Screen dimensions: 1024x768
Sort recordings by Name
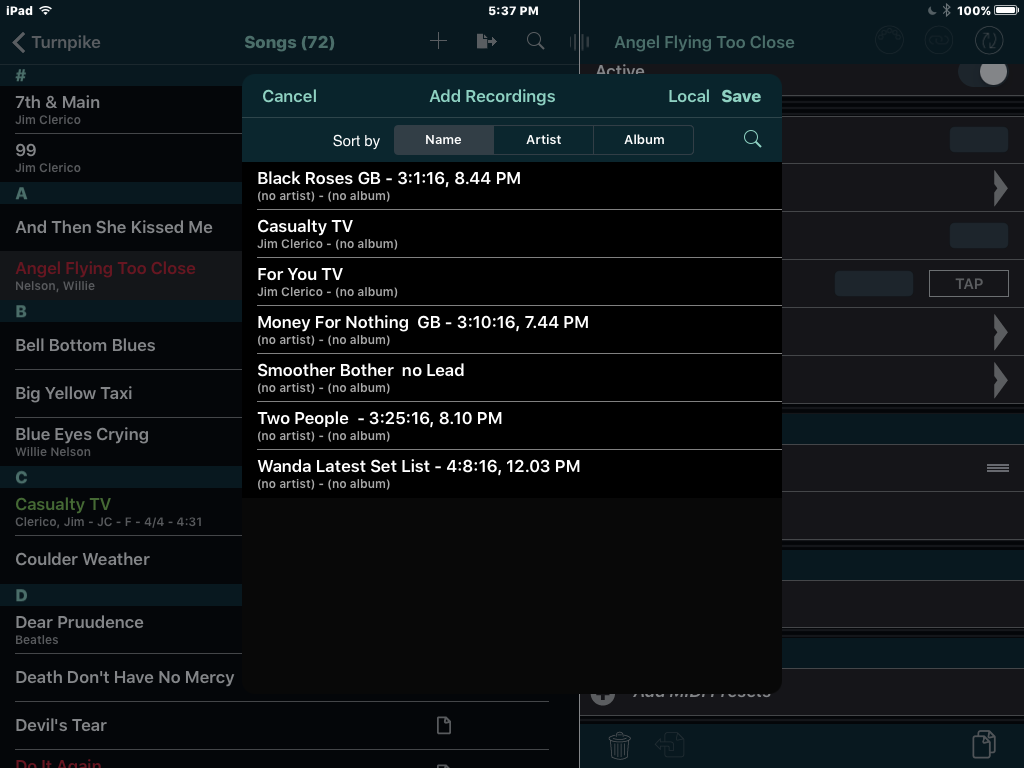pos(443,140)
